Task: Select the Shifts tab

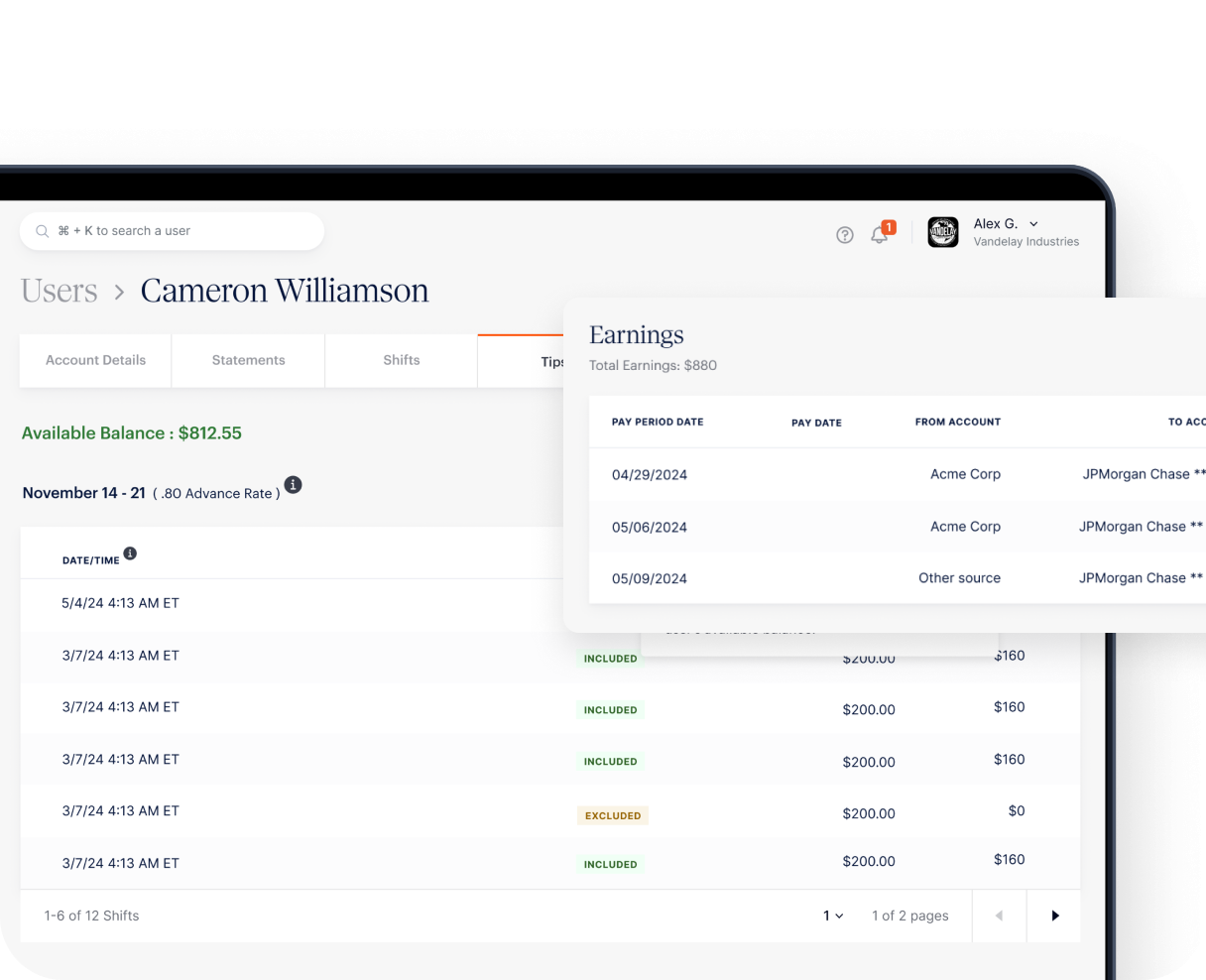Action: 401,360
